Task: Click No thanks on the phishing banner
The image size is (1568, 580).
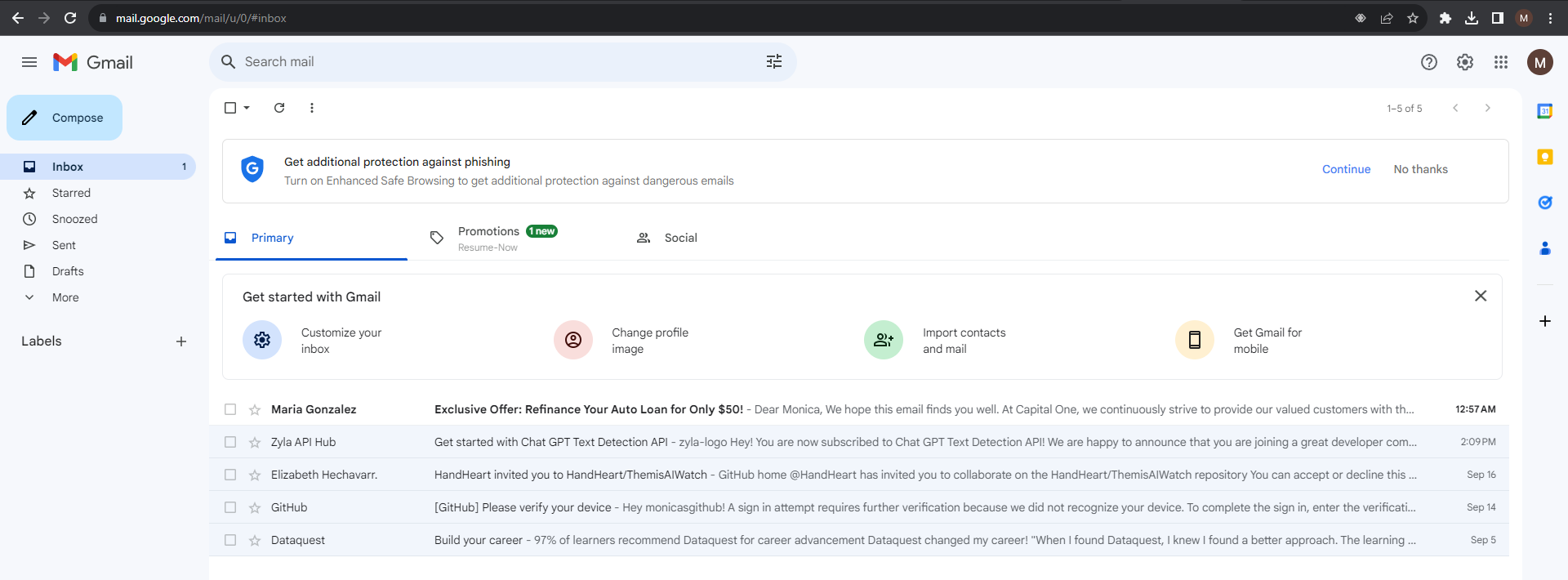Action: coord(1420,169)
